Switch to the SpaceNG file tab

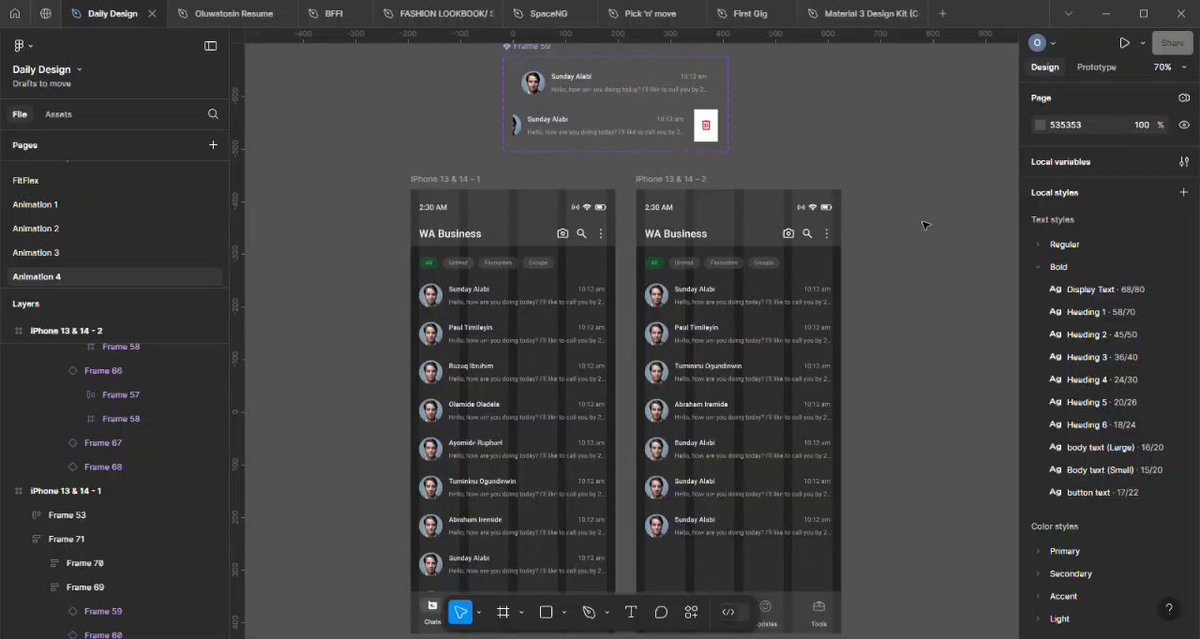coord(548,14)
